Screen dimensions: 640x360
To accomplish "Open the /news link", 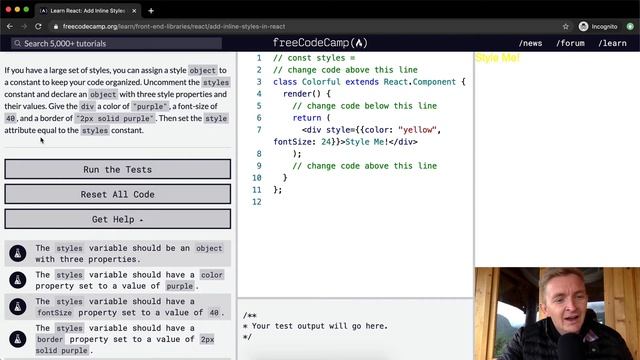I will click(x=530, y=43).
